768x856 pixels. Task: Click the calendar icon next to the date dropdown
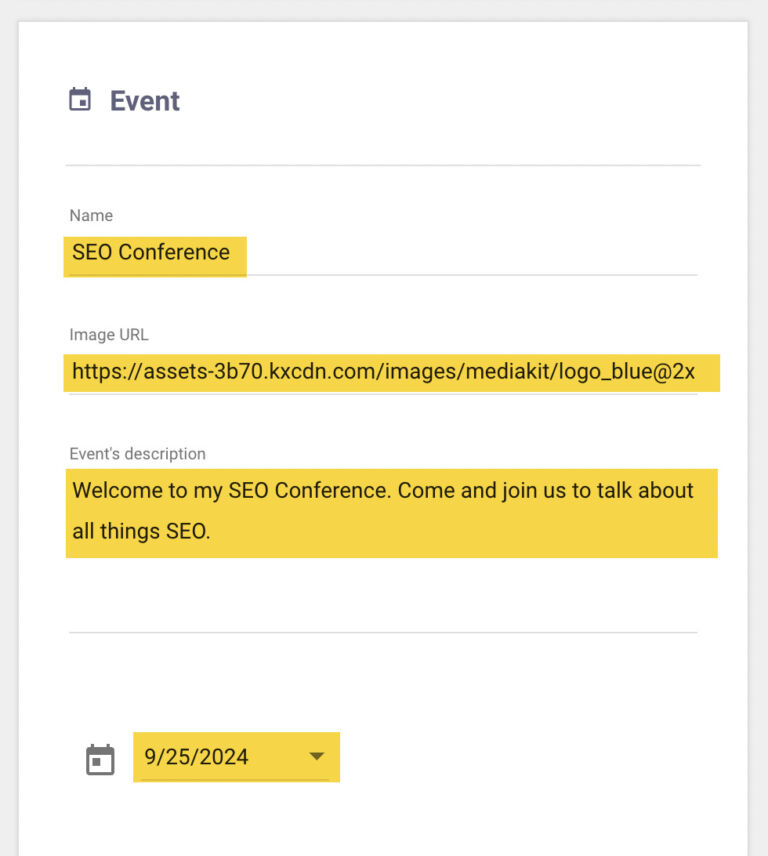pos(101,757)
